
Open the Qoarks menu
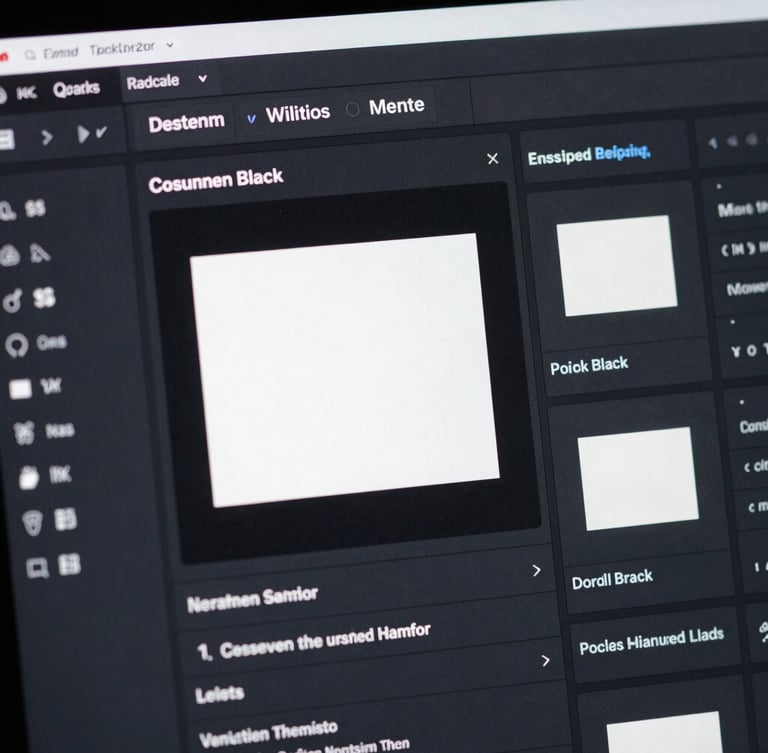[76, 89]
